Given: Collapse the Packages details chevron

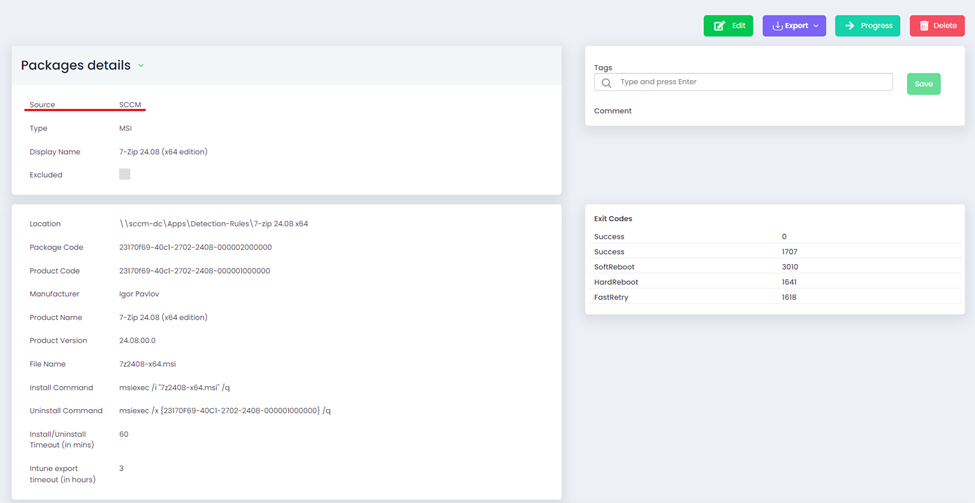Looking at the screenshot, I should pyautogui.click(x=141, y=66).
